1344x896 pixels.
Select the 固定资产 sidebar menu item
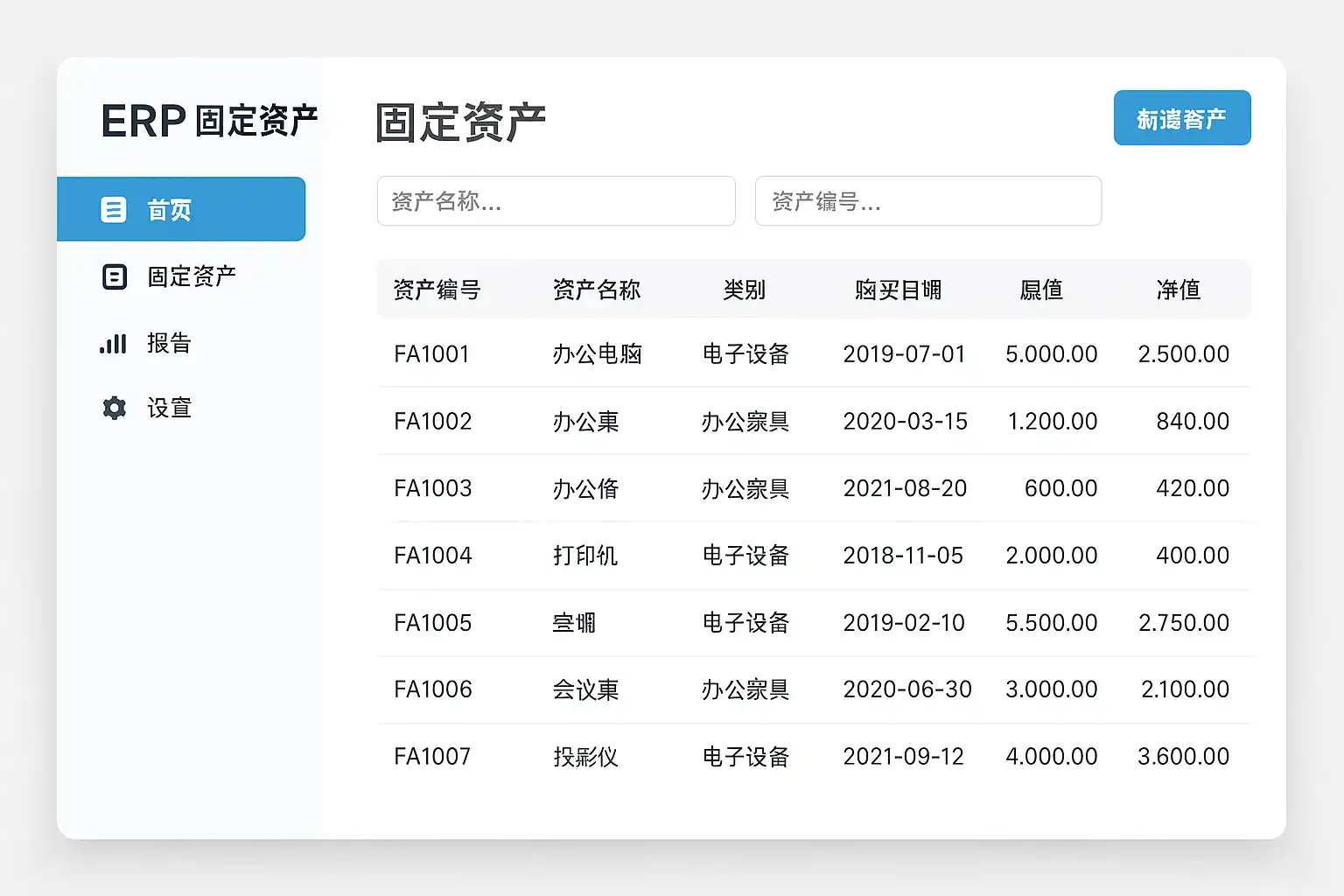pyautogui.click(x=192, y=276)
